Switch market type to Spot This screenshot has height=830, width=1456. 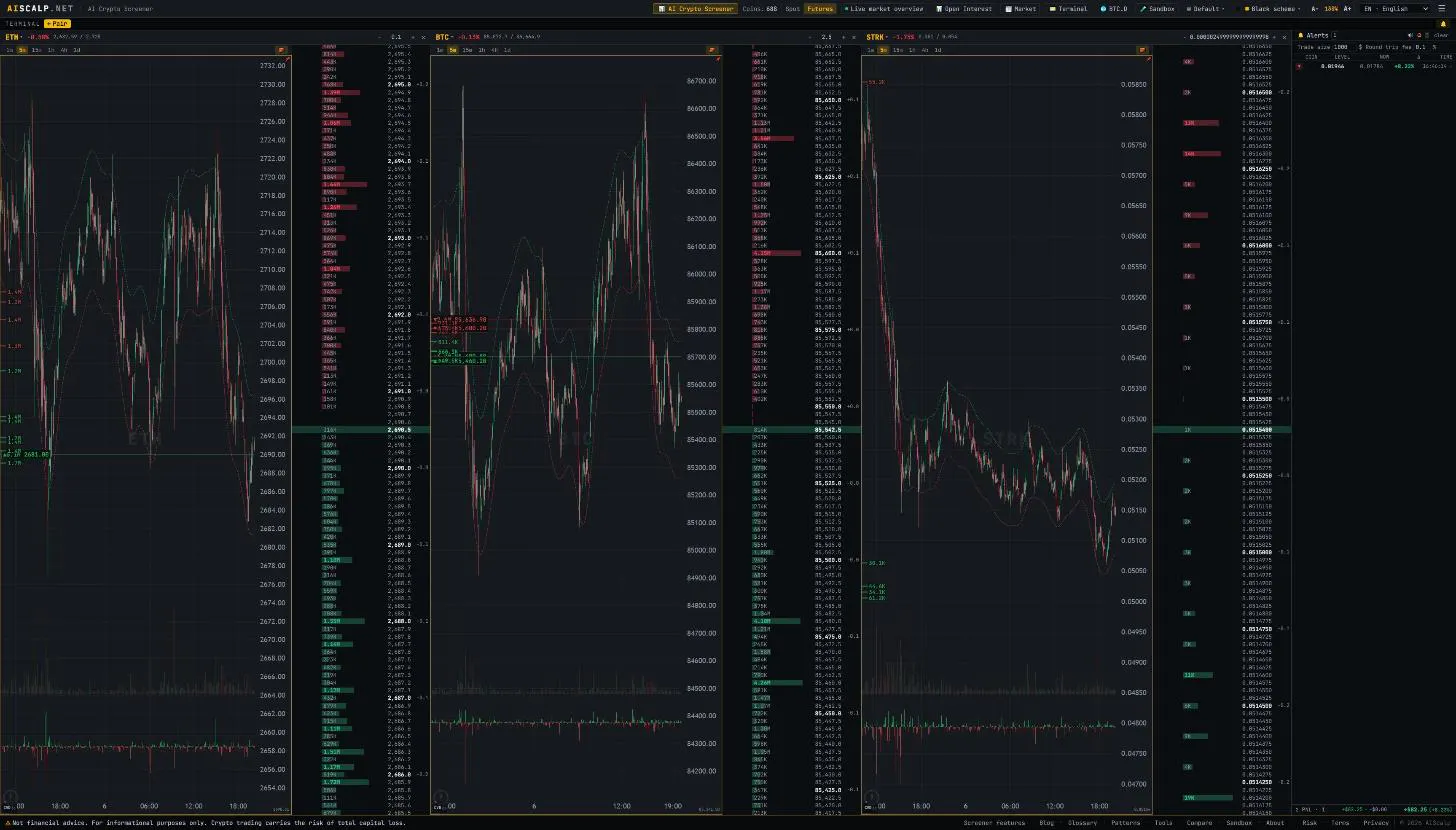pyautogui.click(x=793, y=8)
